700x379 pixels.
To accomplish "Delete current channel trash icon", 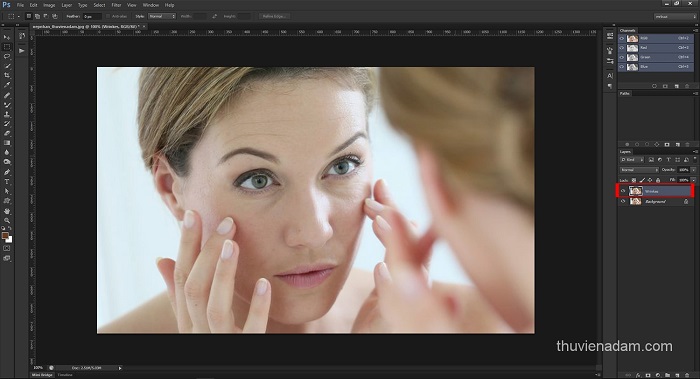I will pos(687,86).
